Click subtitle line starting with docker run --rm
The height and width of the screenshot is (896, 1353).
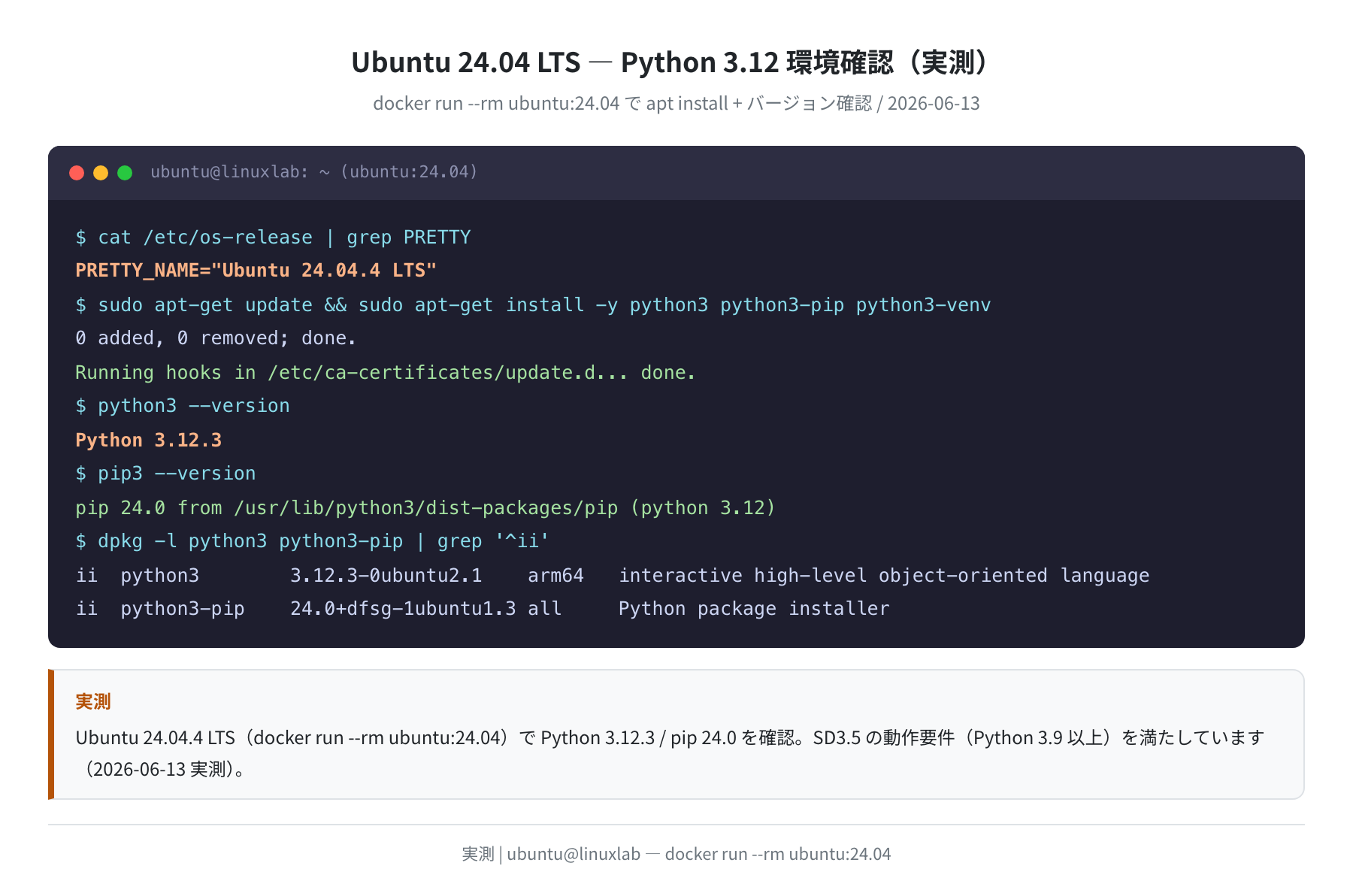click(676, 104)
